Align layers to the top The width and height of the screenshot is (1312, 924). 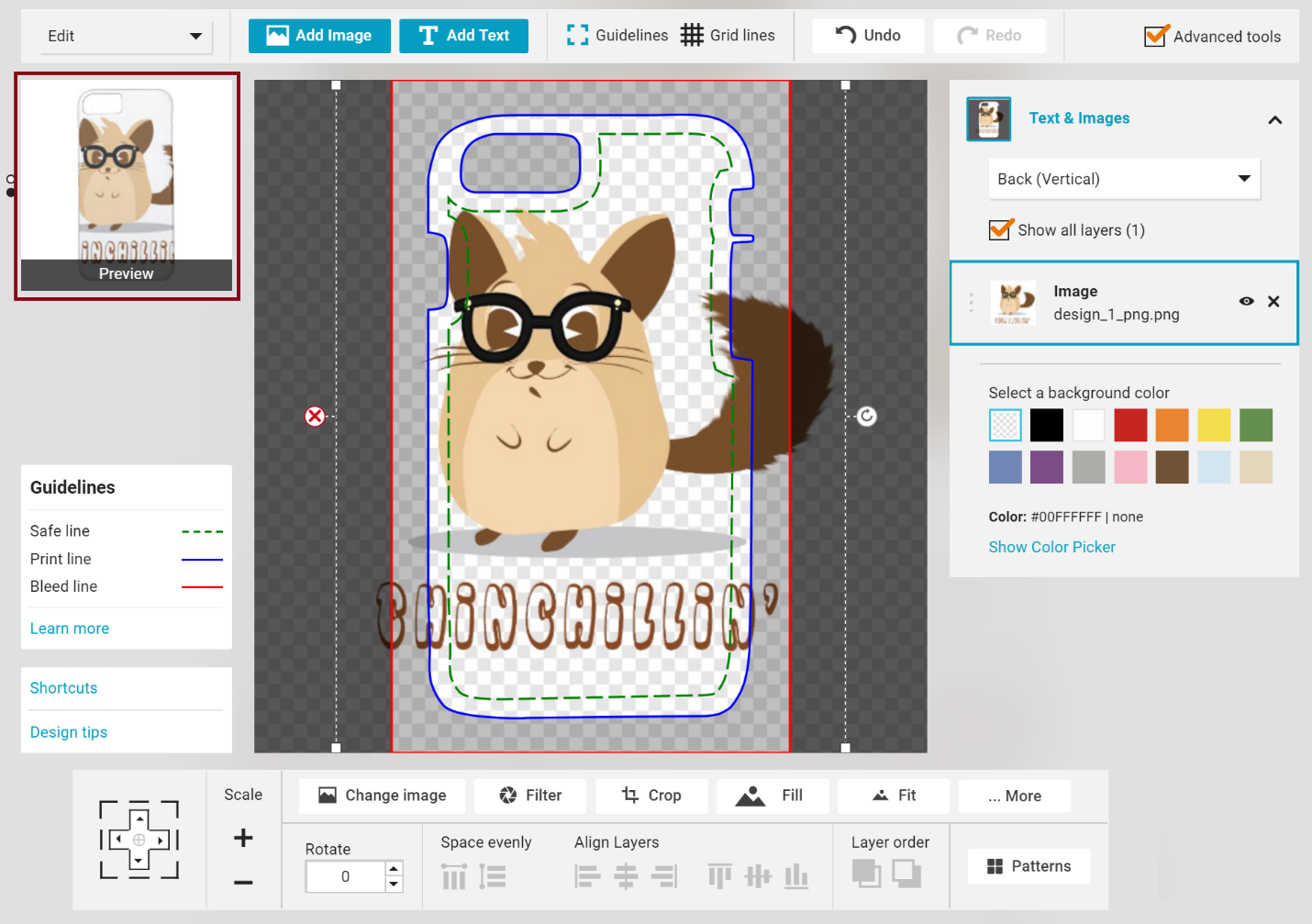(x=720, y=876)
